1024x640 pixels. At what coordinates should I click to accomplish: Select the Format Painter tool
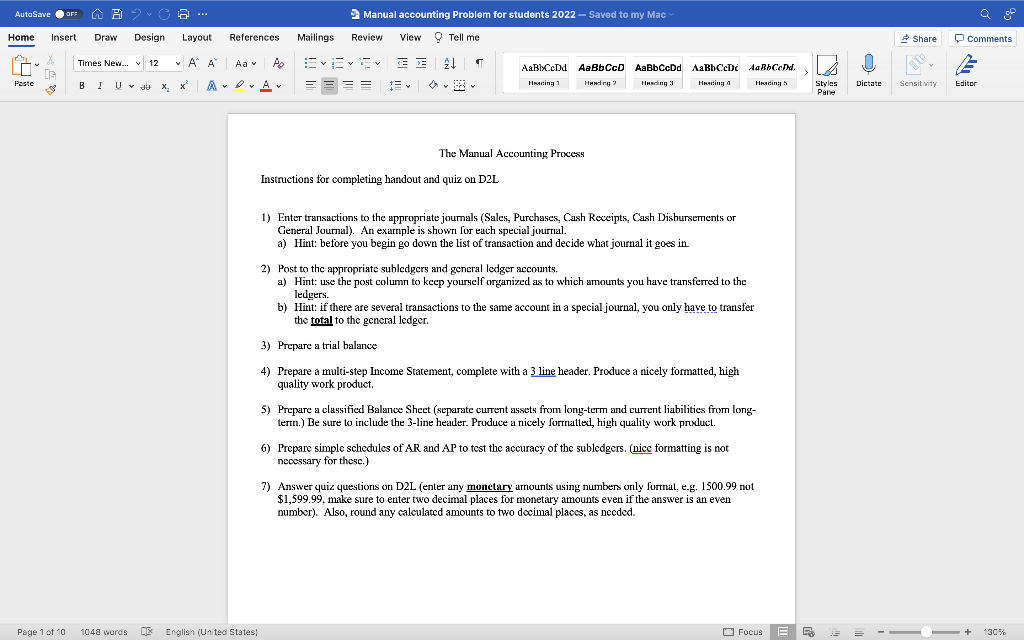49,88
